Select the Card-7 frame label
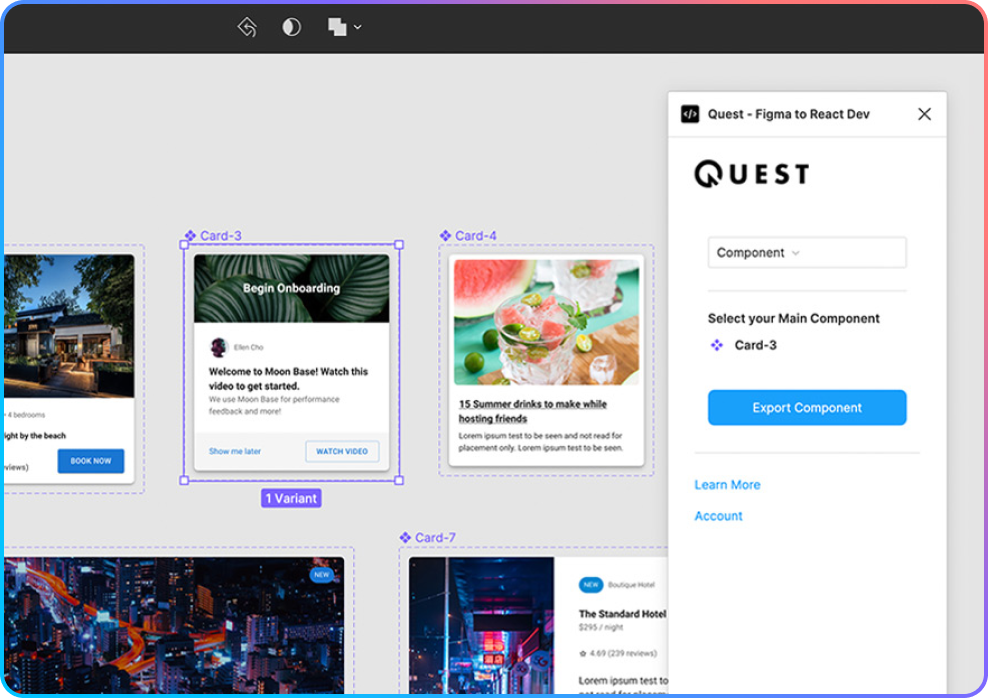 [435, 537]
